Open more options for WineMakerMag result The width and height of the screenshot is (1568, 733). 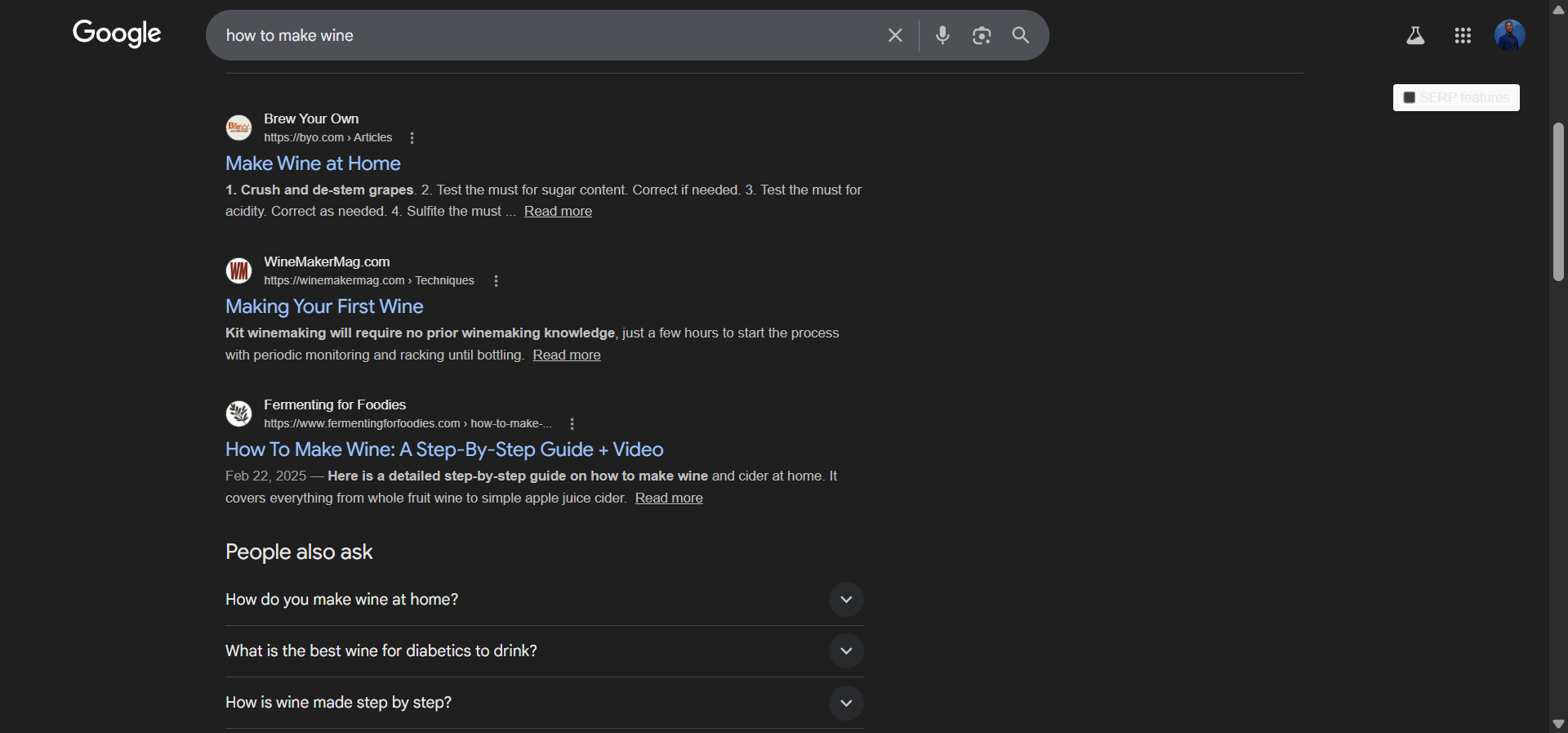click(x=496, y=281)
